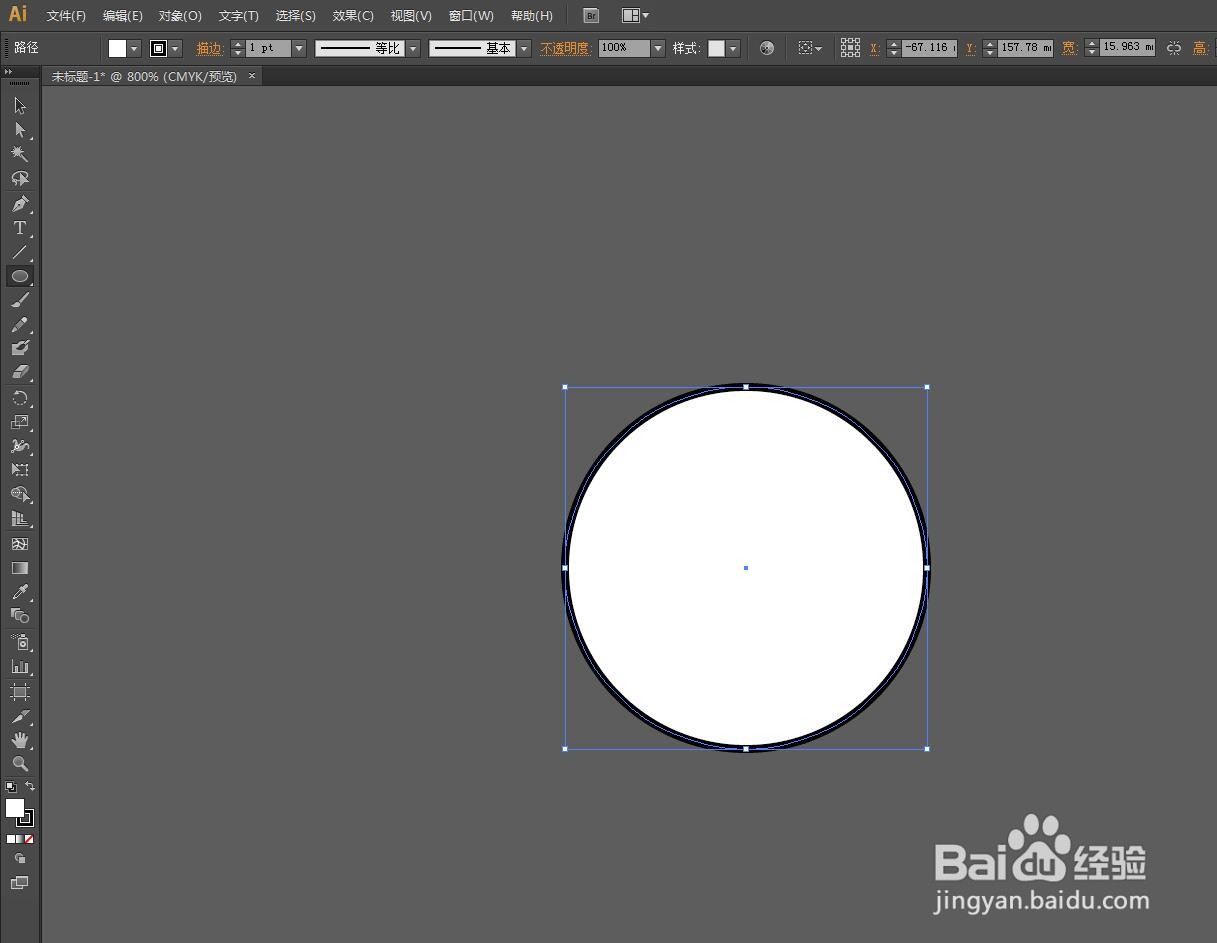Select the Selection tool (black arrow)
The width and height of the screenshot is (1217, 943).
point(20,106)
